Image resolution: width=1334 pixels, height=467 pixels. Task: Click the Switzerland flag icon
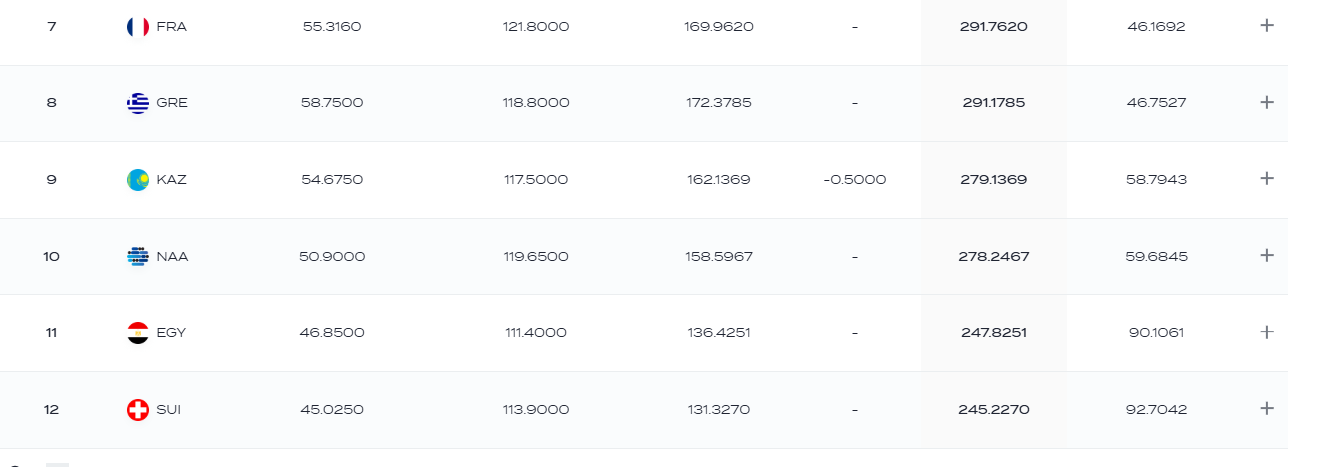(138, 410)
